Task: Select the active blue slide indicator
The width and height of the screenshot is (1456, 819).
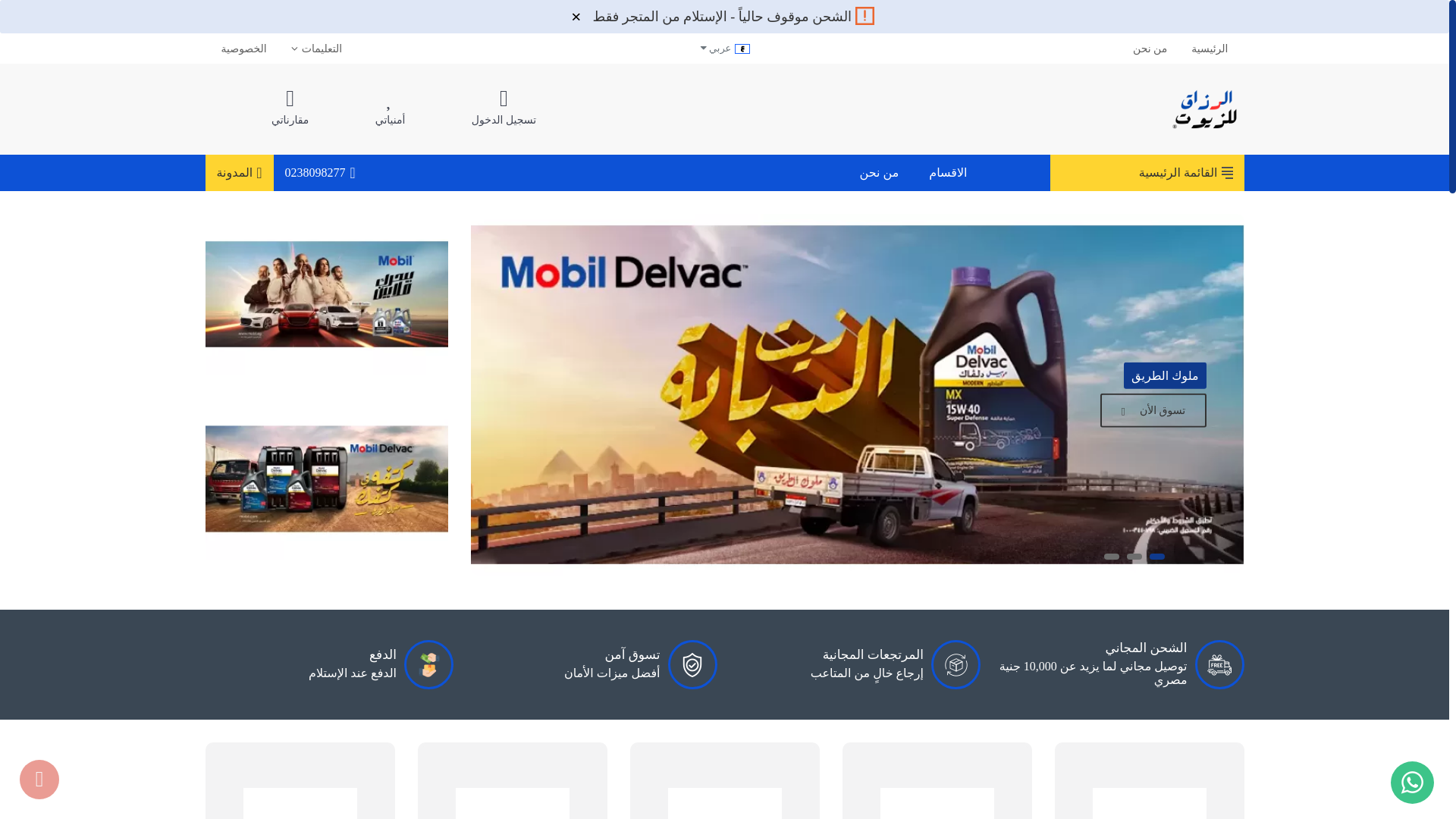Action: (x=1157, y=557)
